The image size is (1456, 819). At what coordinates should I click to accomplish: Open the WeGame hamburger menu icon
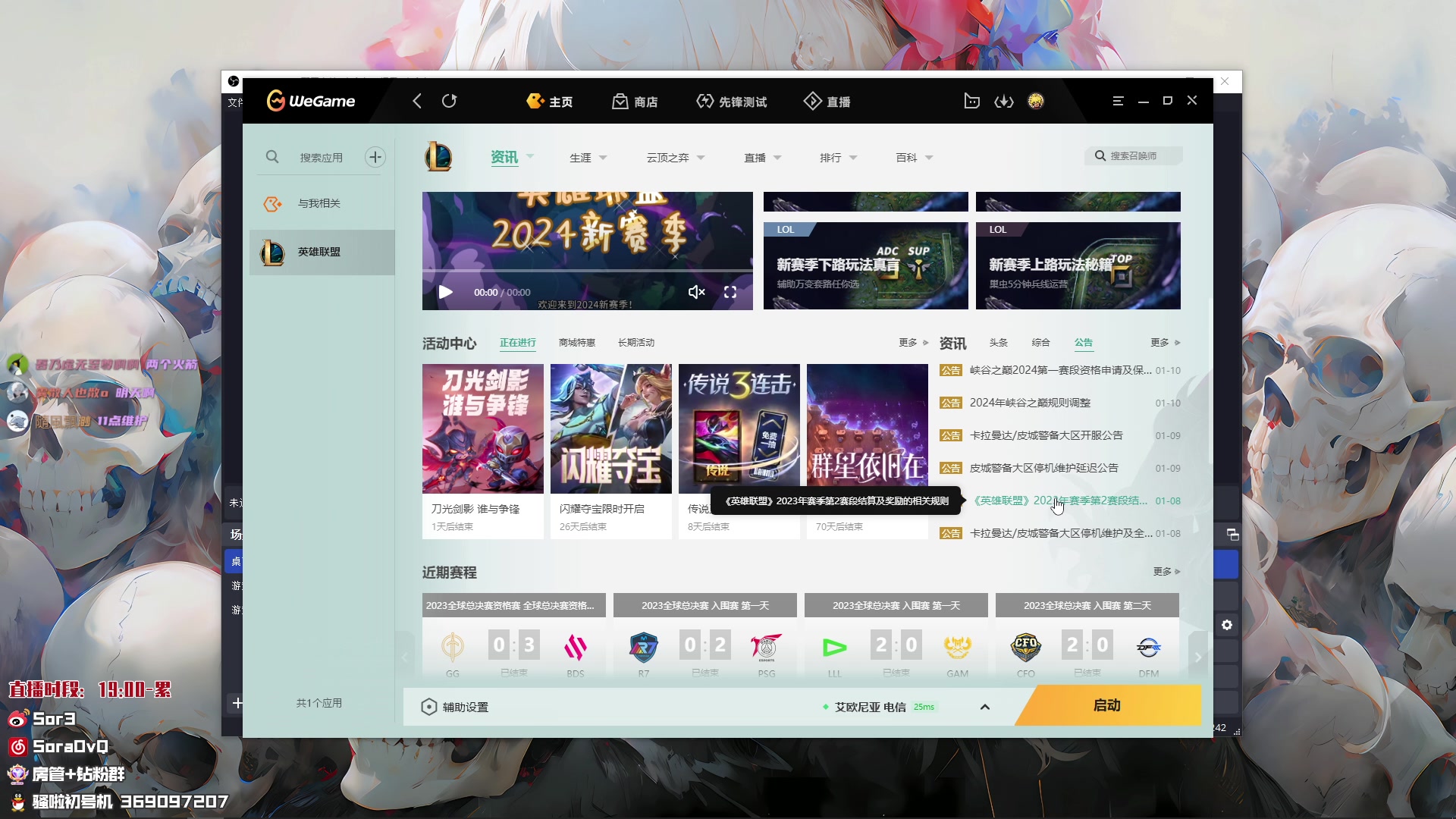pos(1118,101)
